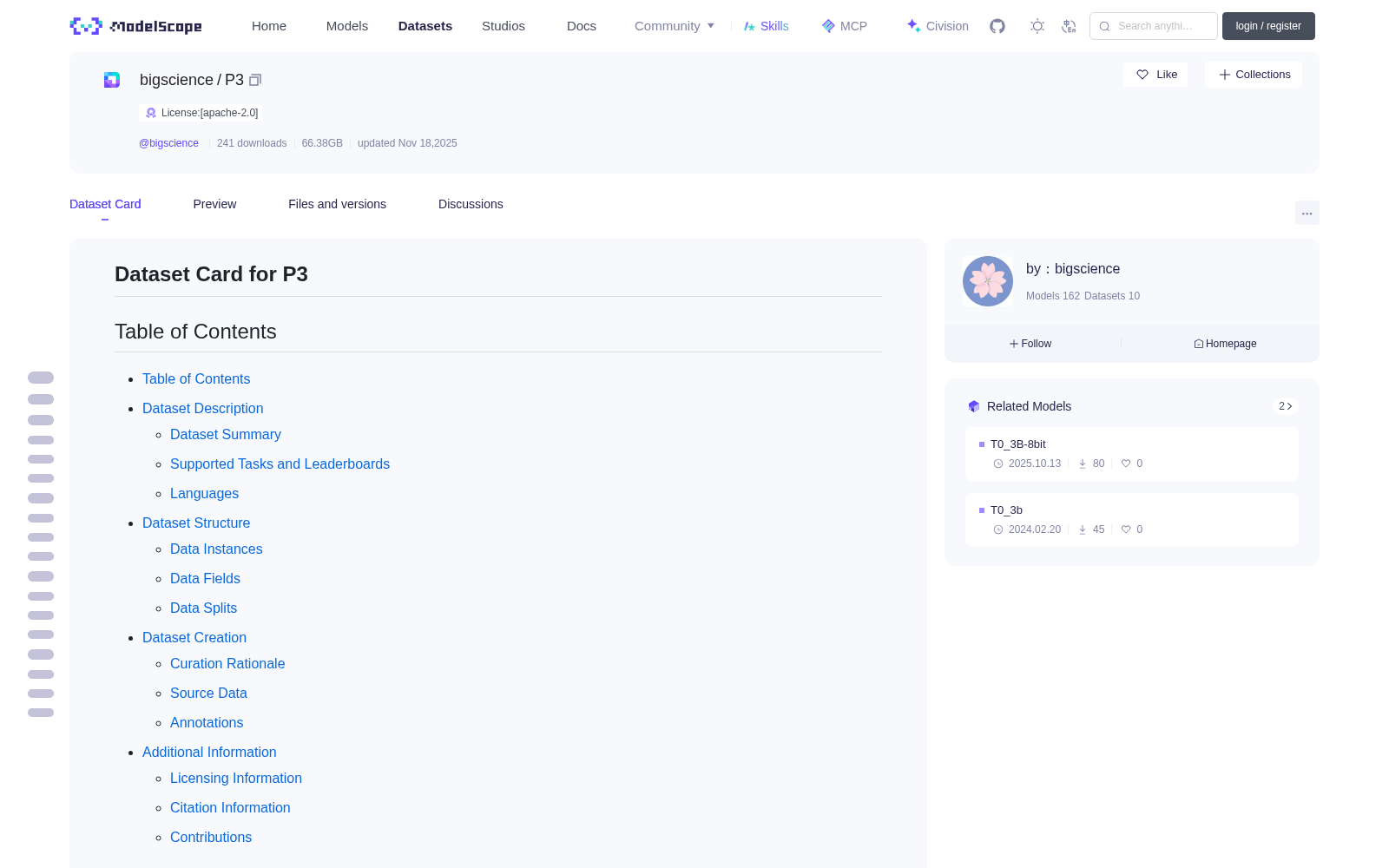The height and width of the screenshot is (868, 1389).
Task: Open the Models nav item
Action: 347,26
